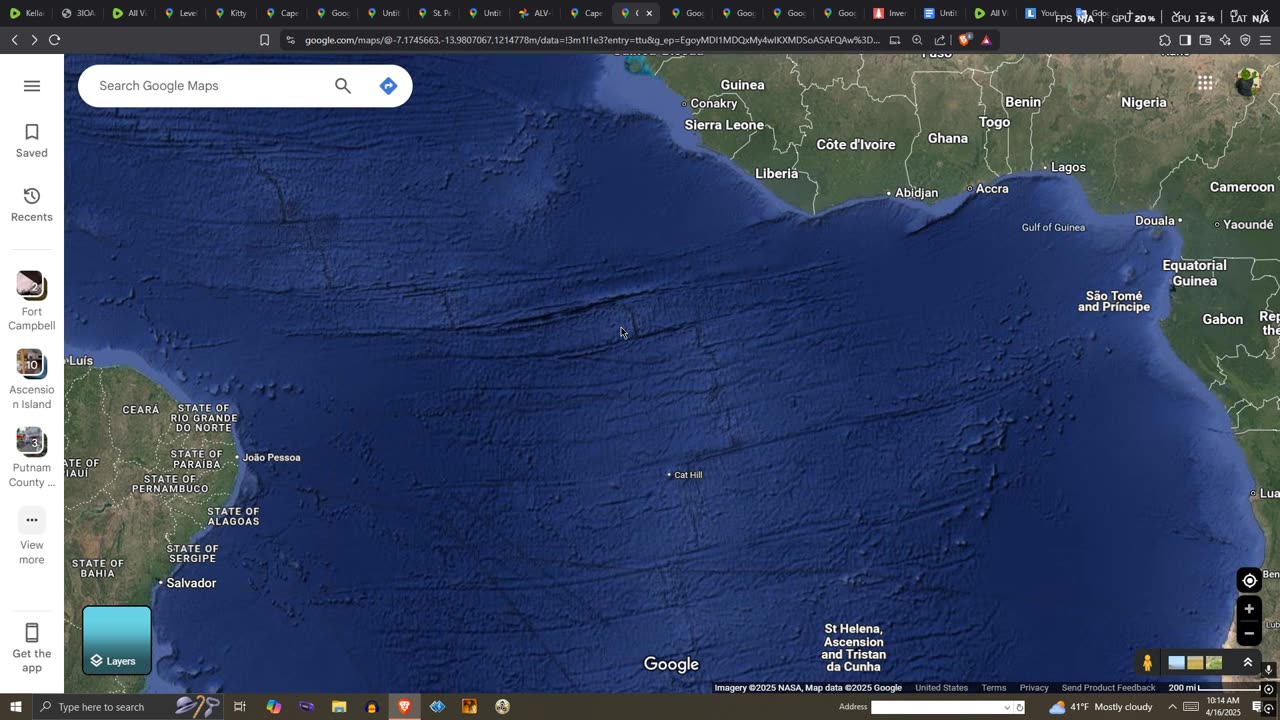Switch map type with the Layers tile
1280x720 pixels.
[x=117, y=640]
